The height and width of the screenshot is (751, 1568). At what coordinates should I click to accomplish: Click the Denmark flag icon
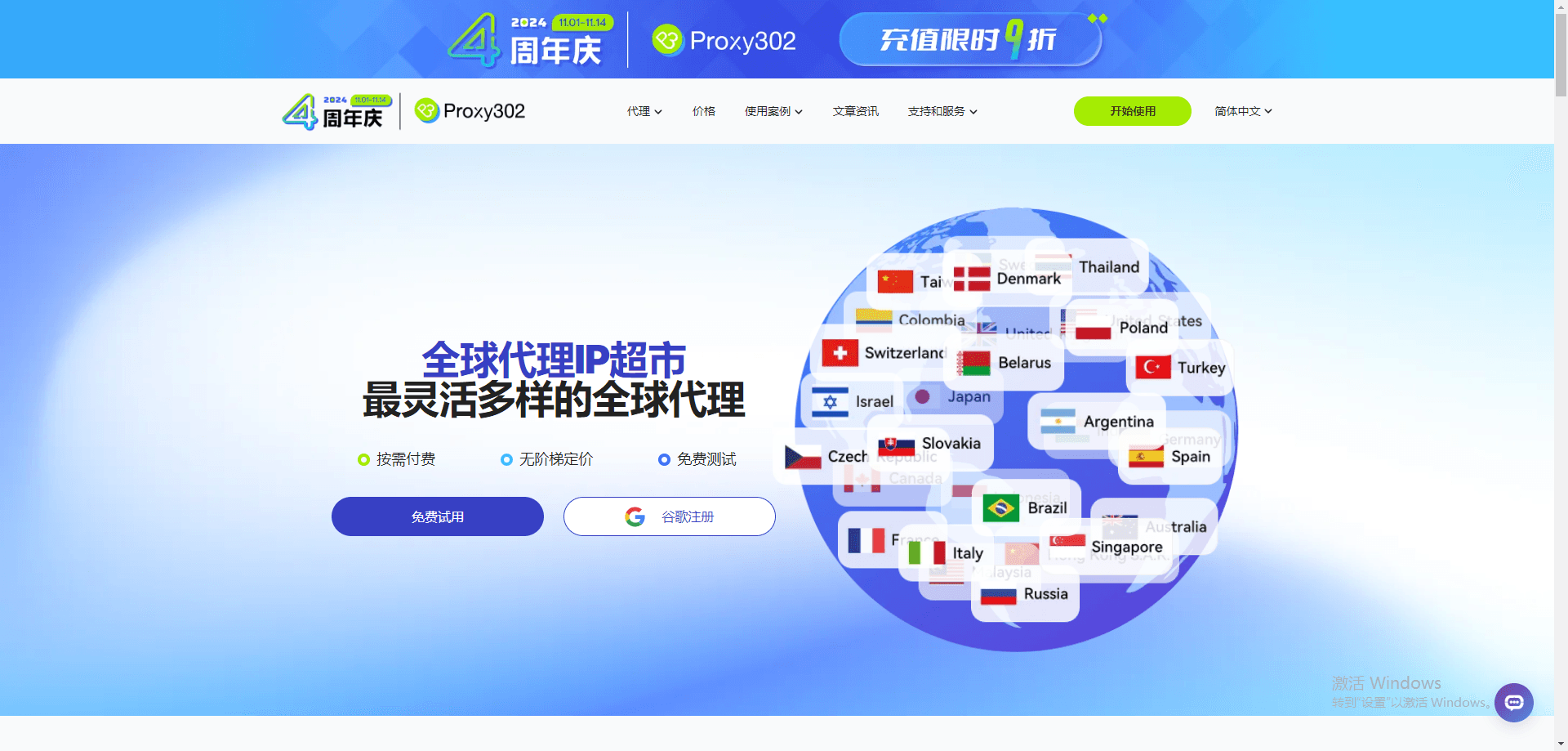971,279
